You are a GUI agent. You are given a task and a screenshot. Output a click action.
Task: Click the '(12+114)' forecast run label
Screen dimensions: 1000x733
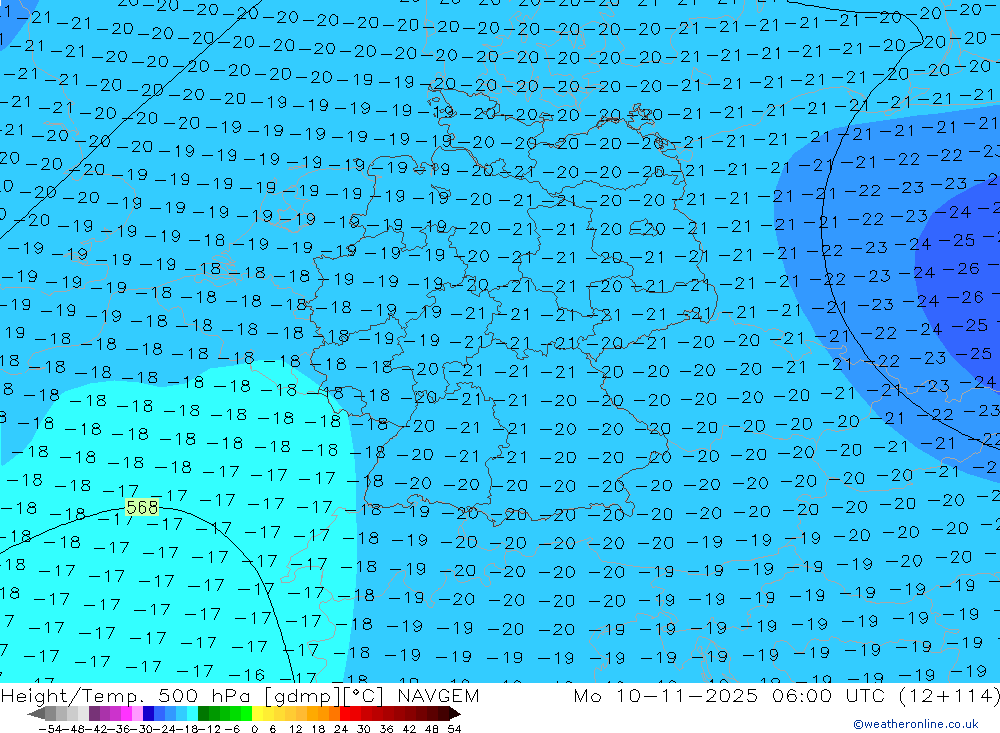[949, 695]
